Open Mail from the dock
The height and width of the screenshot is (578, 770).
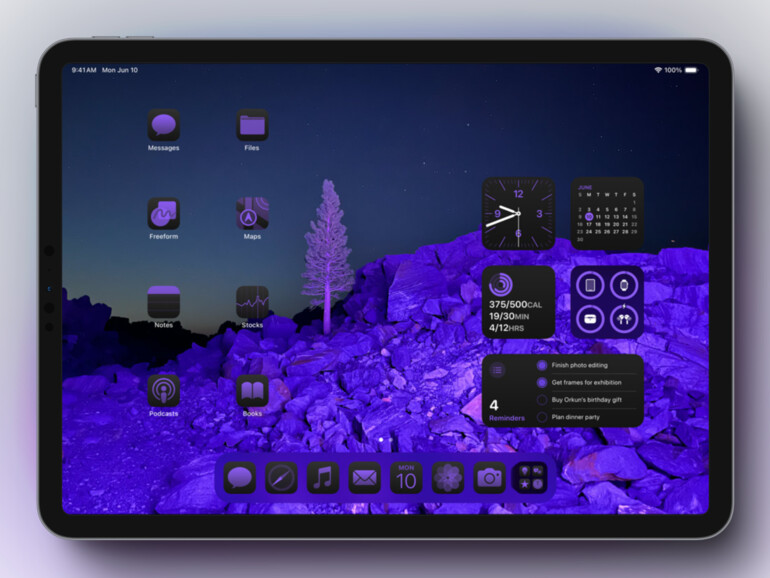click(x=364, y=478)
